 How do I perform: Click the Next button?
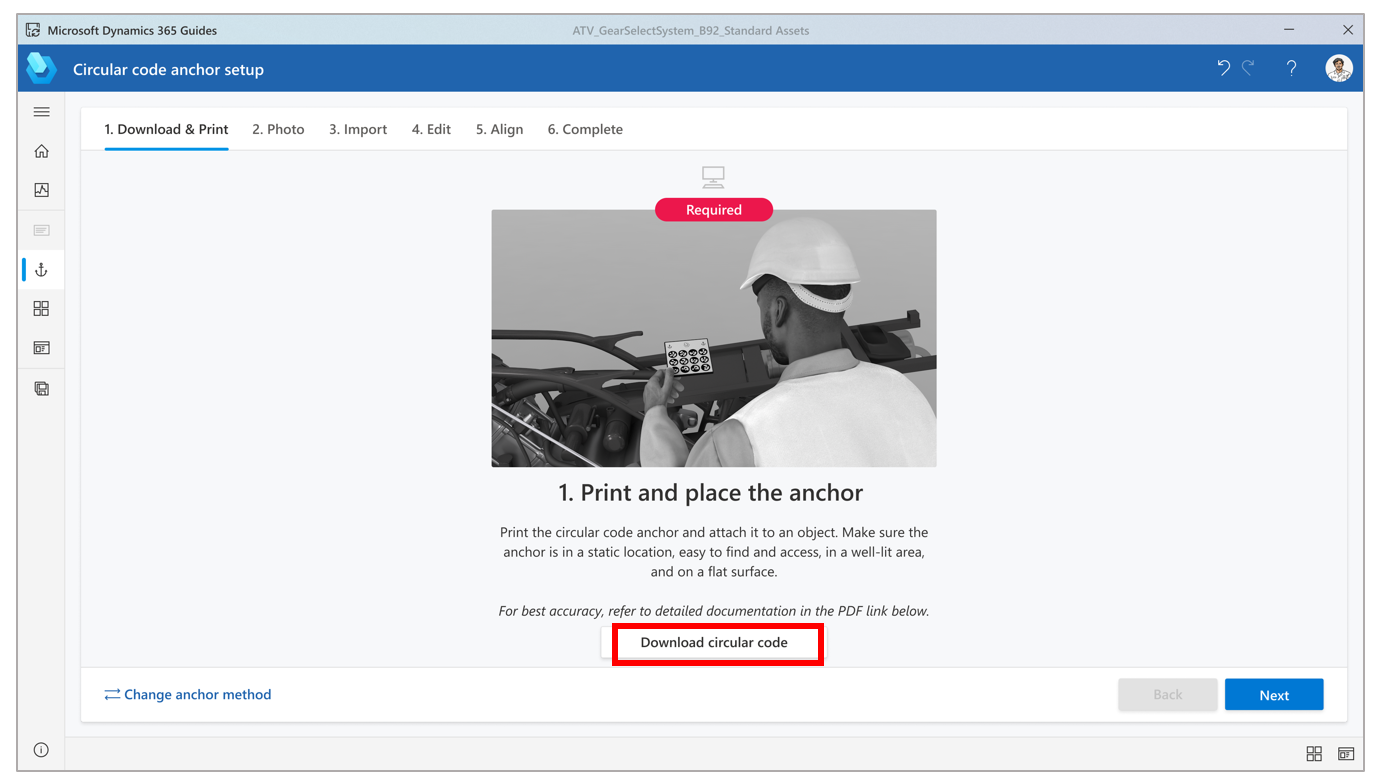coord(1274,695)
